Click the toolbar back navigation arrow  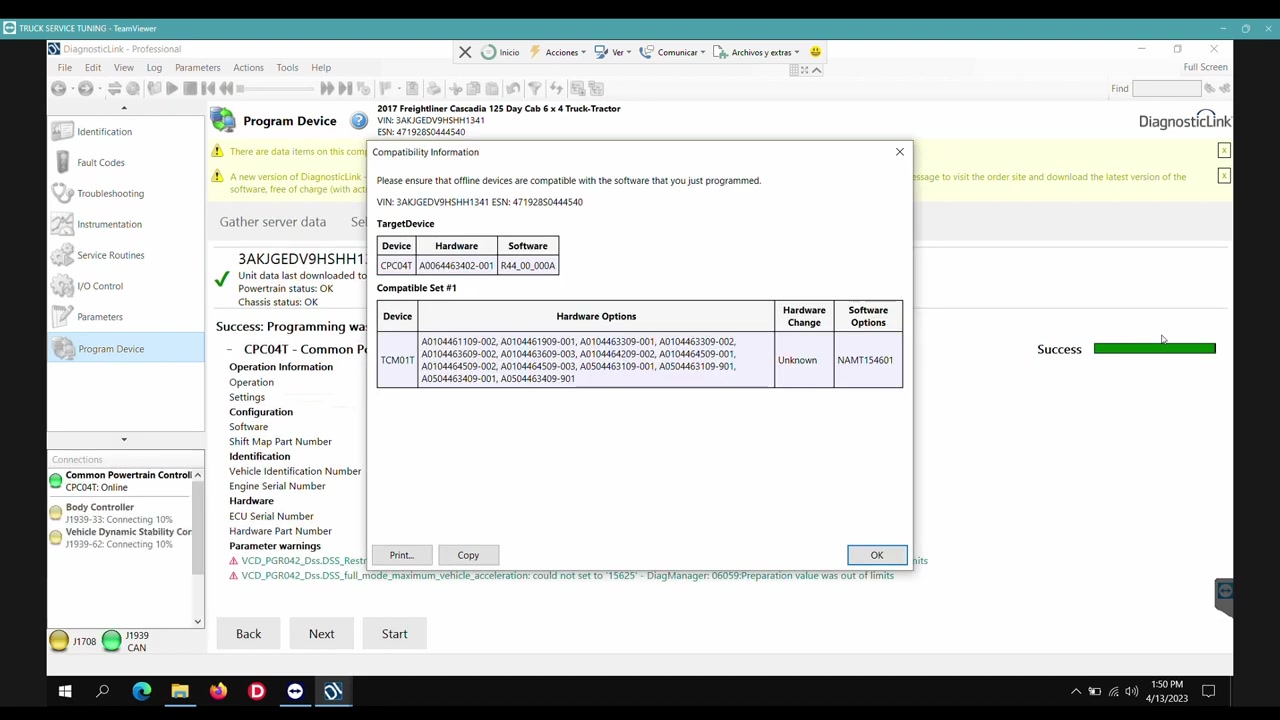58,89
